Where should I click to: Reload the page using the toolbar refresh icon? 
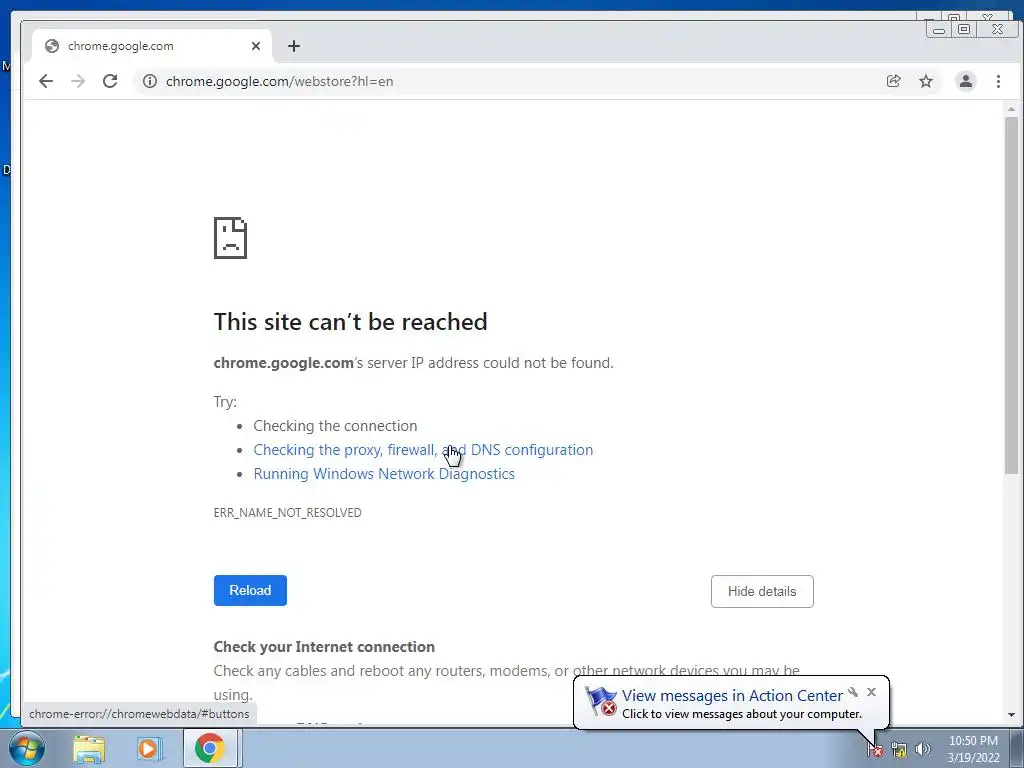(x=110, y=81)
